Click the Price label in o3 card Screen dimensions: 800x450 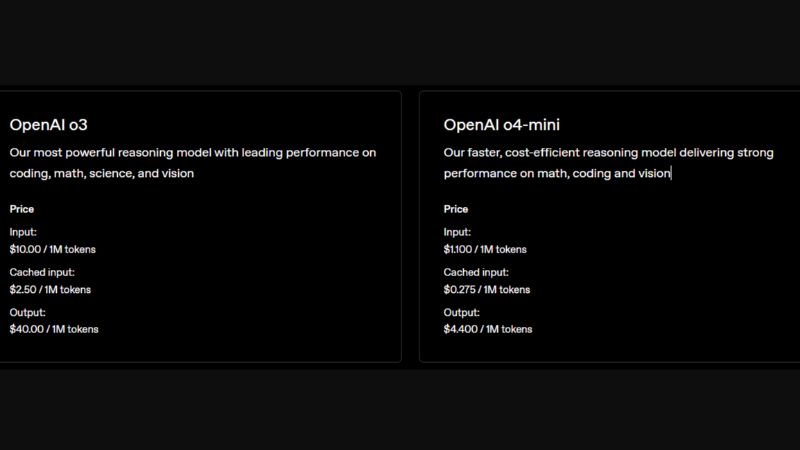click(x=22, y=209)
